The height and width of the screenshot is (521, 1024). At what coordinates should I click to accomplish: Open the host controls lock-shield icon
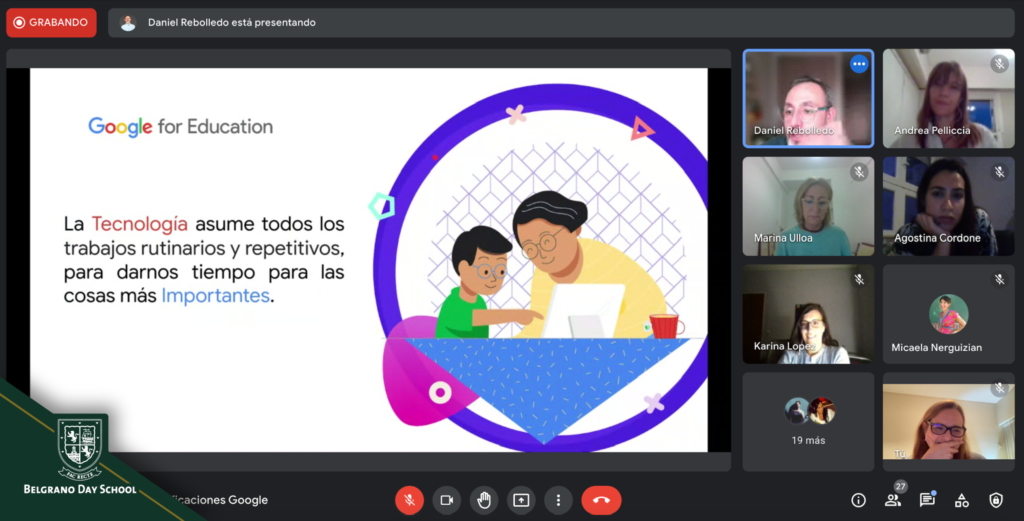pos(995,500)
